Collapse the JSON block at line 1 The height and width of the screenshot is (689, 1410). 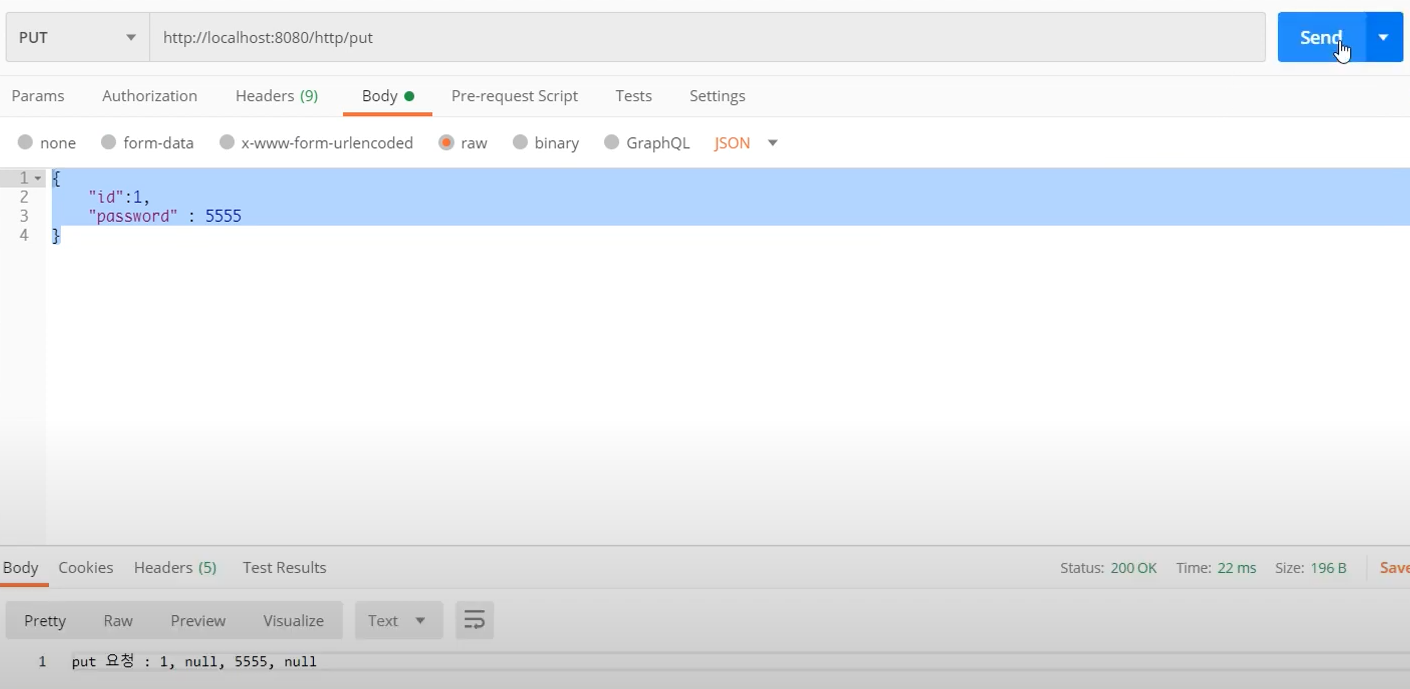tap(38, 178)
